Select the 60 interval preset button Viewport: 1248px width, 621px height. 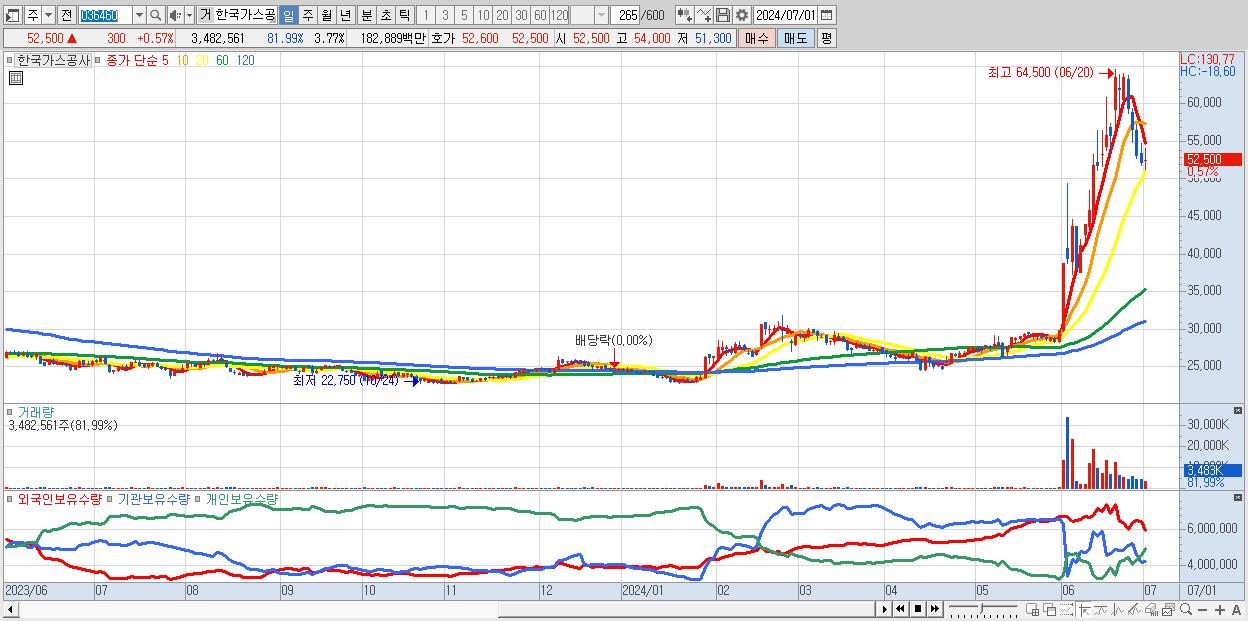pos(540,15)
